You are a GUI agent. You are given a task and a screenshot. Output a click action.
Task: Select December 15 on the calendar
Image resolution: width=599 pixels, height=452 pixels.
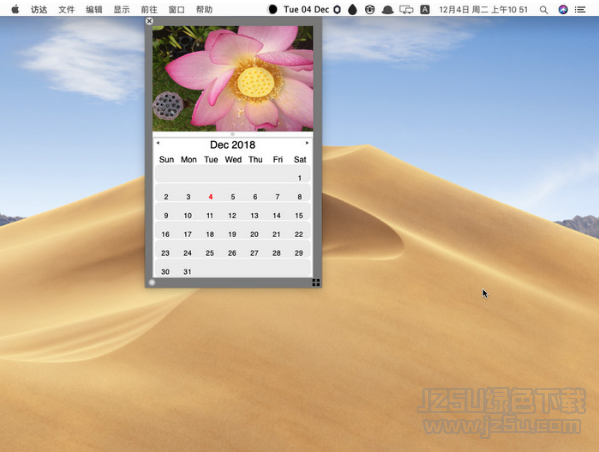point(299,215)
